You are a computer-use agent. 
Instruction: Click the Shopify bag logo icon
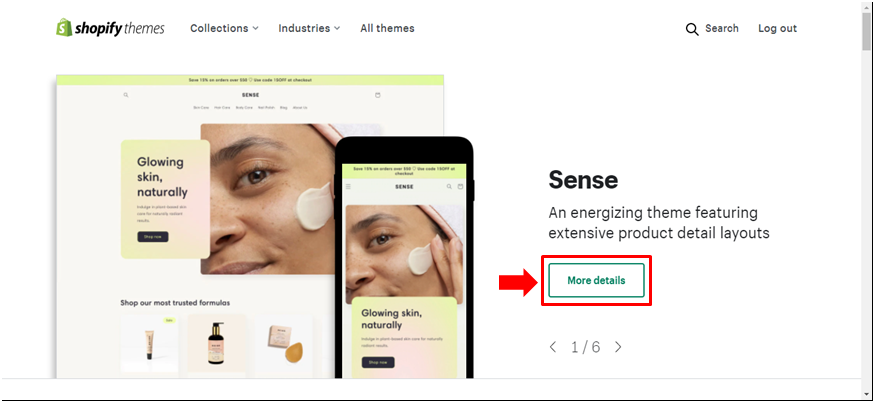tap(64, 27)
